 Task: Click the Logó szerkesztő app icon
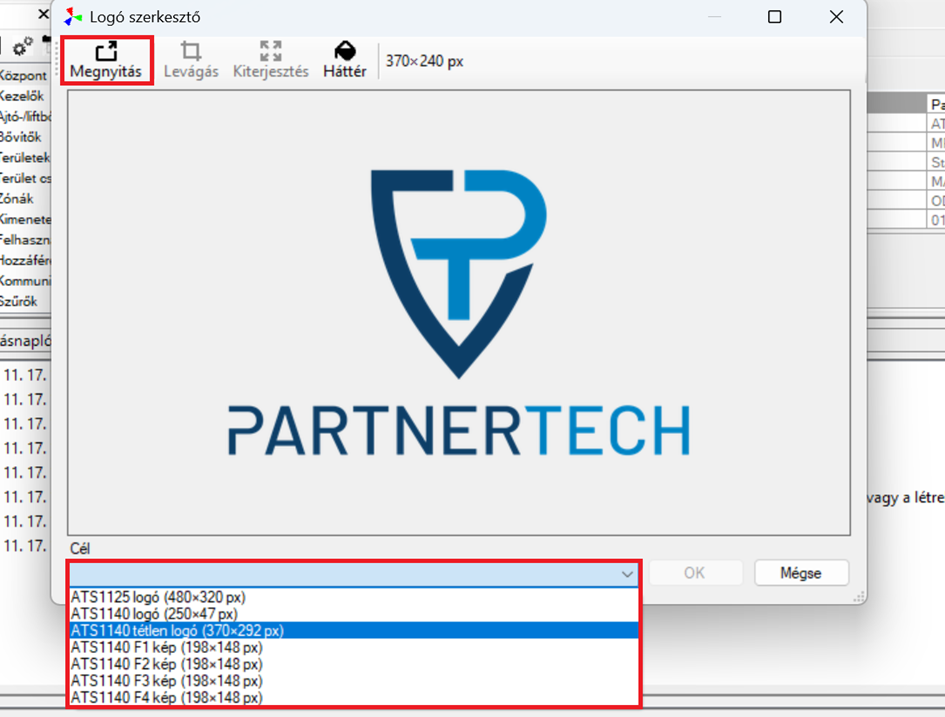point(74,17)
